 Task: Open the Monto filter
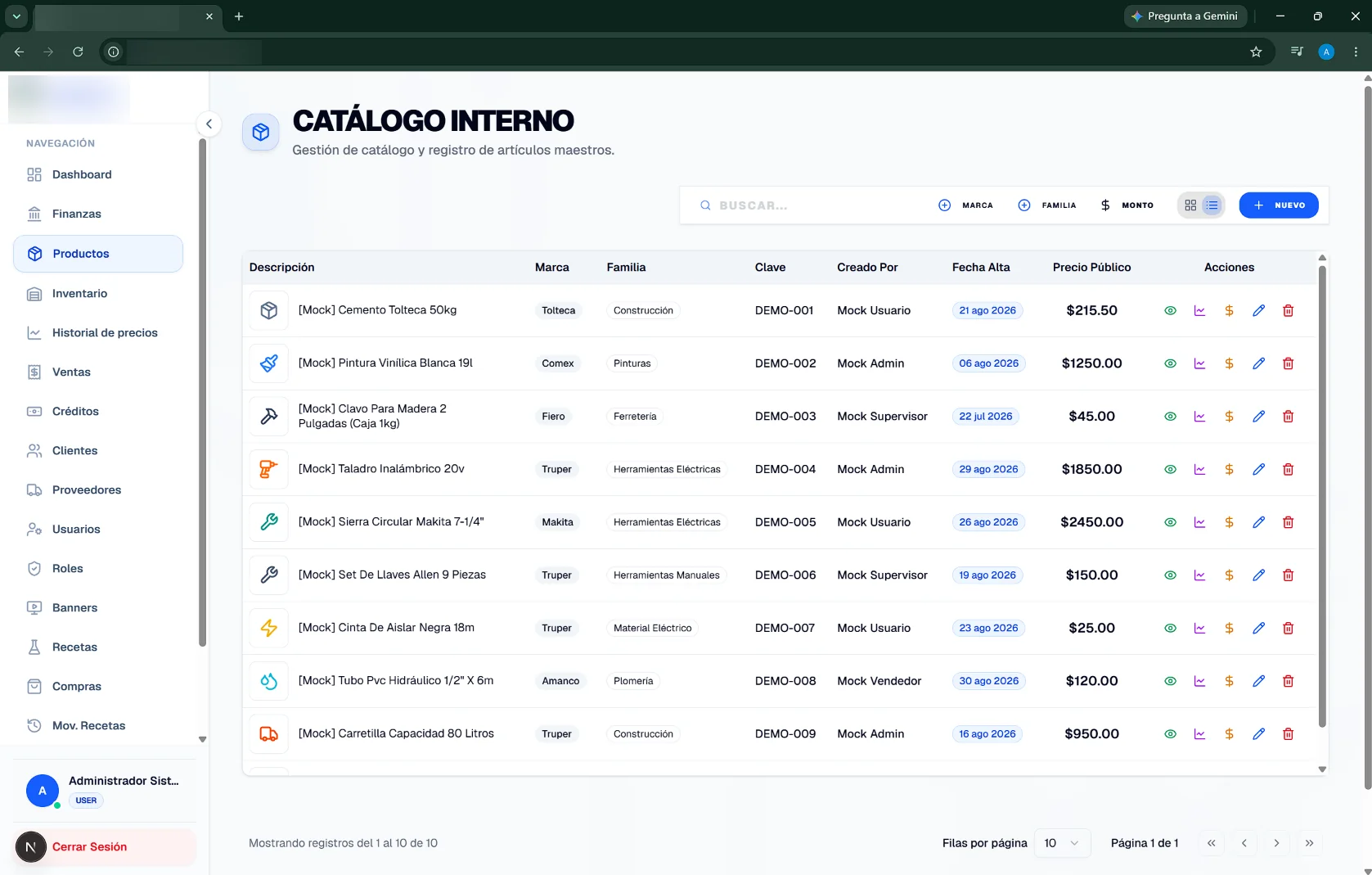point(1127,205)
